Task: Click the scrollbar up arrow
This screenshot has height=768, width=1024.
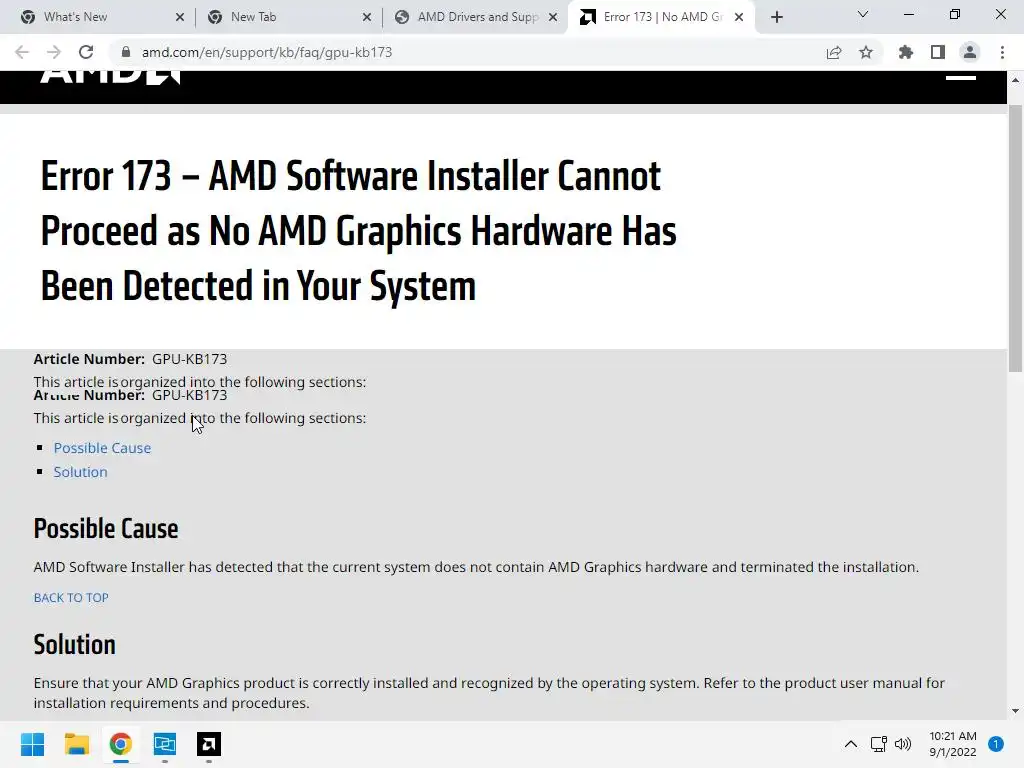Action: pos(1016,80)
